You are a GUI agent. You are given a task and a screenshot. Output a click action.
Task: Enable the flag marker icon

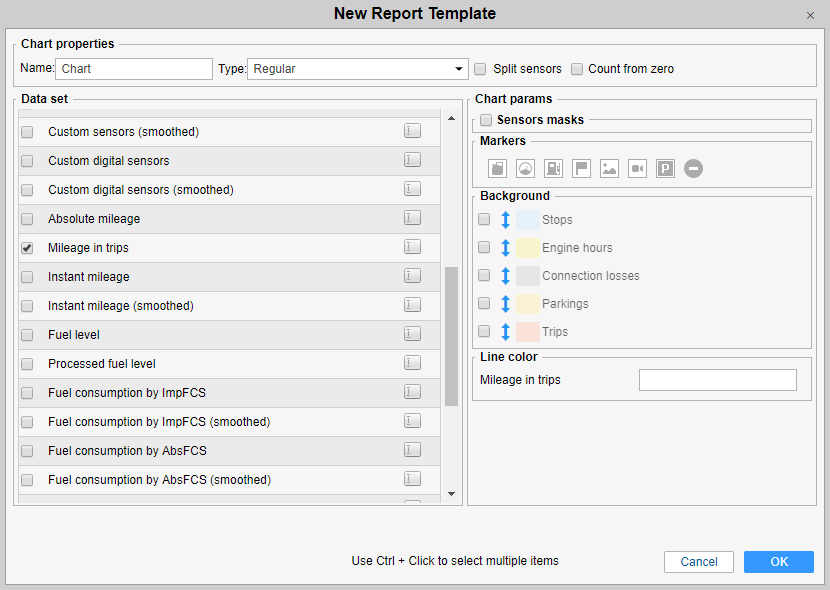pyautogui.click(x=581, y=169)
